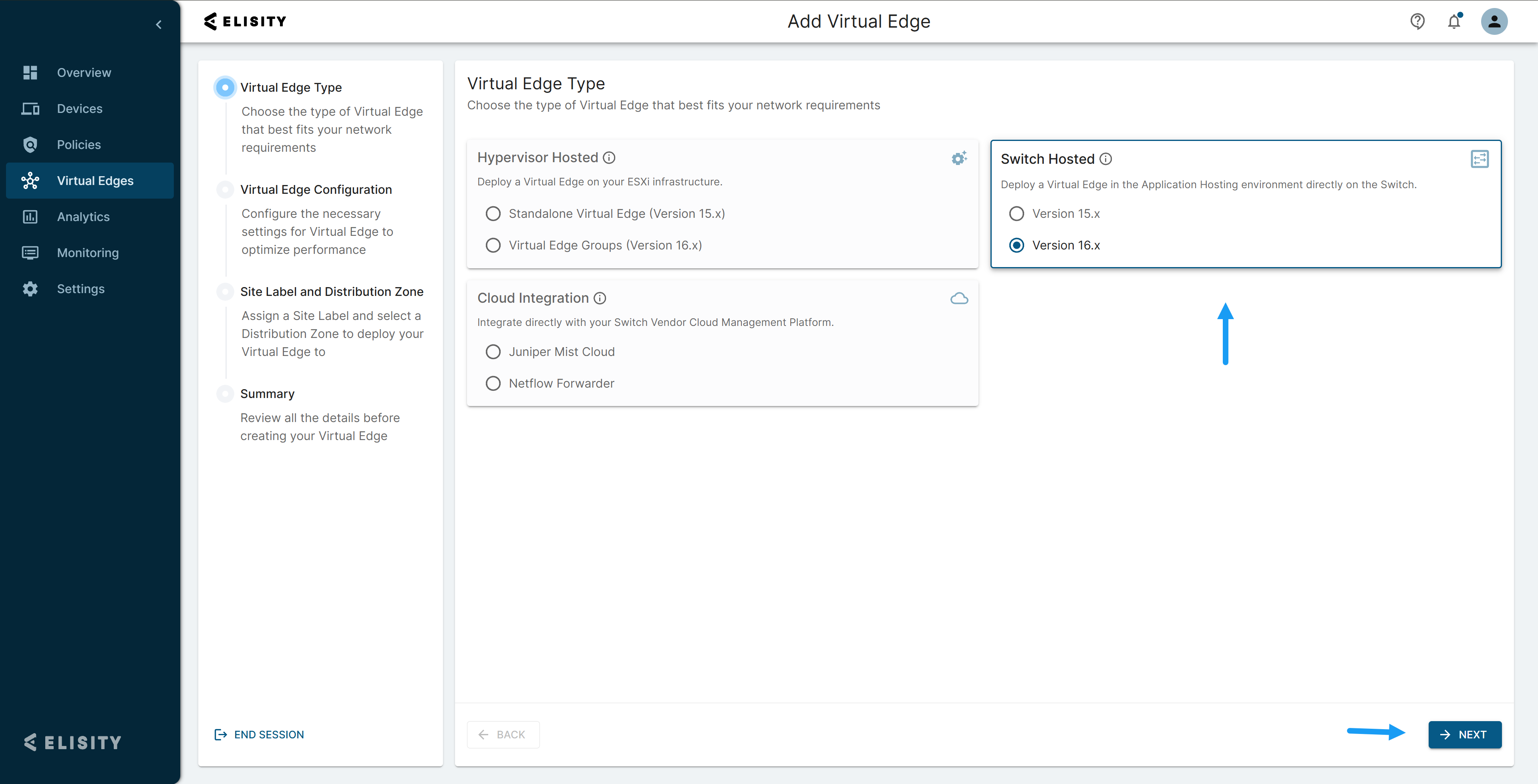Click the Virtual Edge Configuration step

(316, 190)
